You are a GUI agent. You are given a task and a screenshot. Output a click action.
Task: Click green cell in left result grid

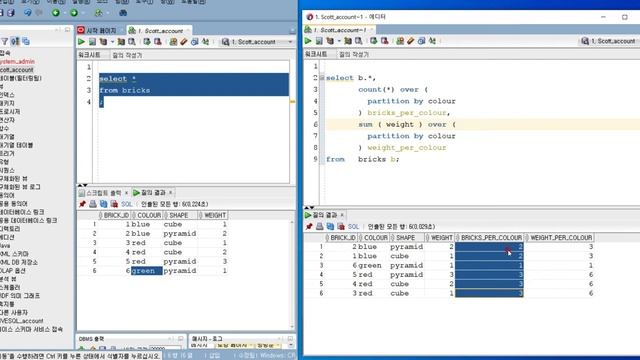coord(147,271)
